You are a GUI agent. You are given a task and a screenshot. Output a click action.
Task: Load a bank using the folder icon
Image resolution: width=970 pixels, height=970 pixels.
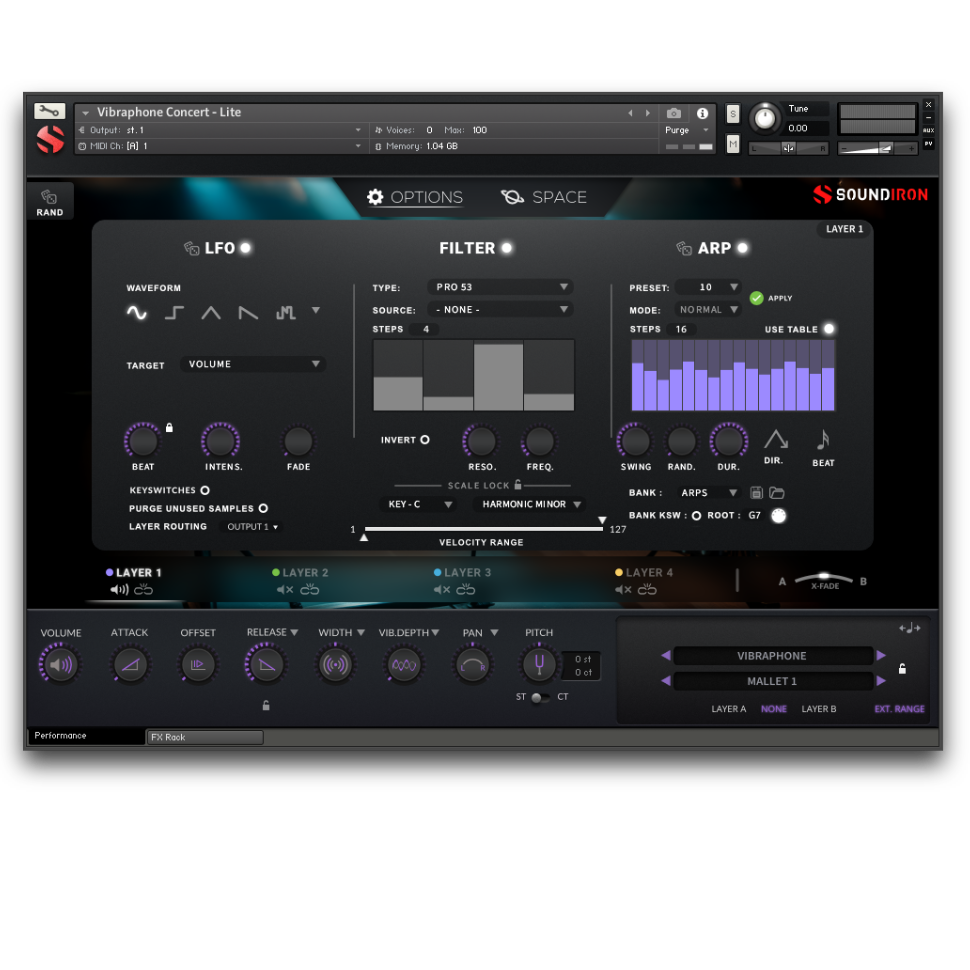click(777, 492)
